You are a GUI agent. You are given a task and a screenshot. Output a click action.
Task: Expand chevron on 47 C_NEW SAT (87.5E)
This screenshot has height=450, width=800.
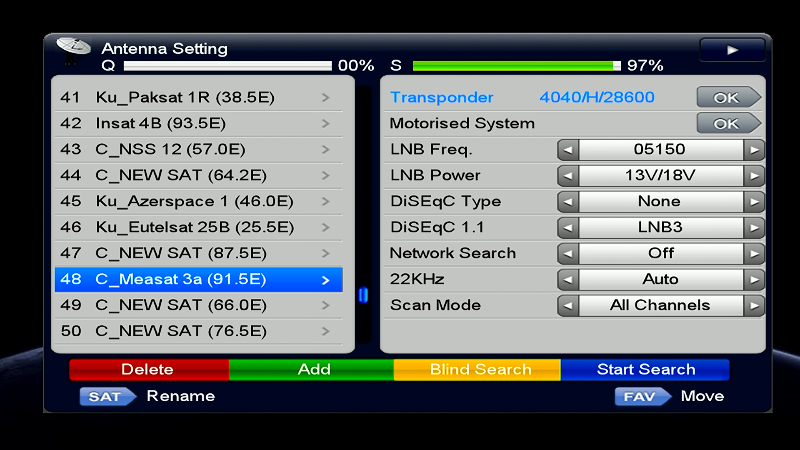pyautogui.click(x=326, y=254)
